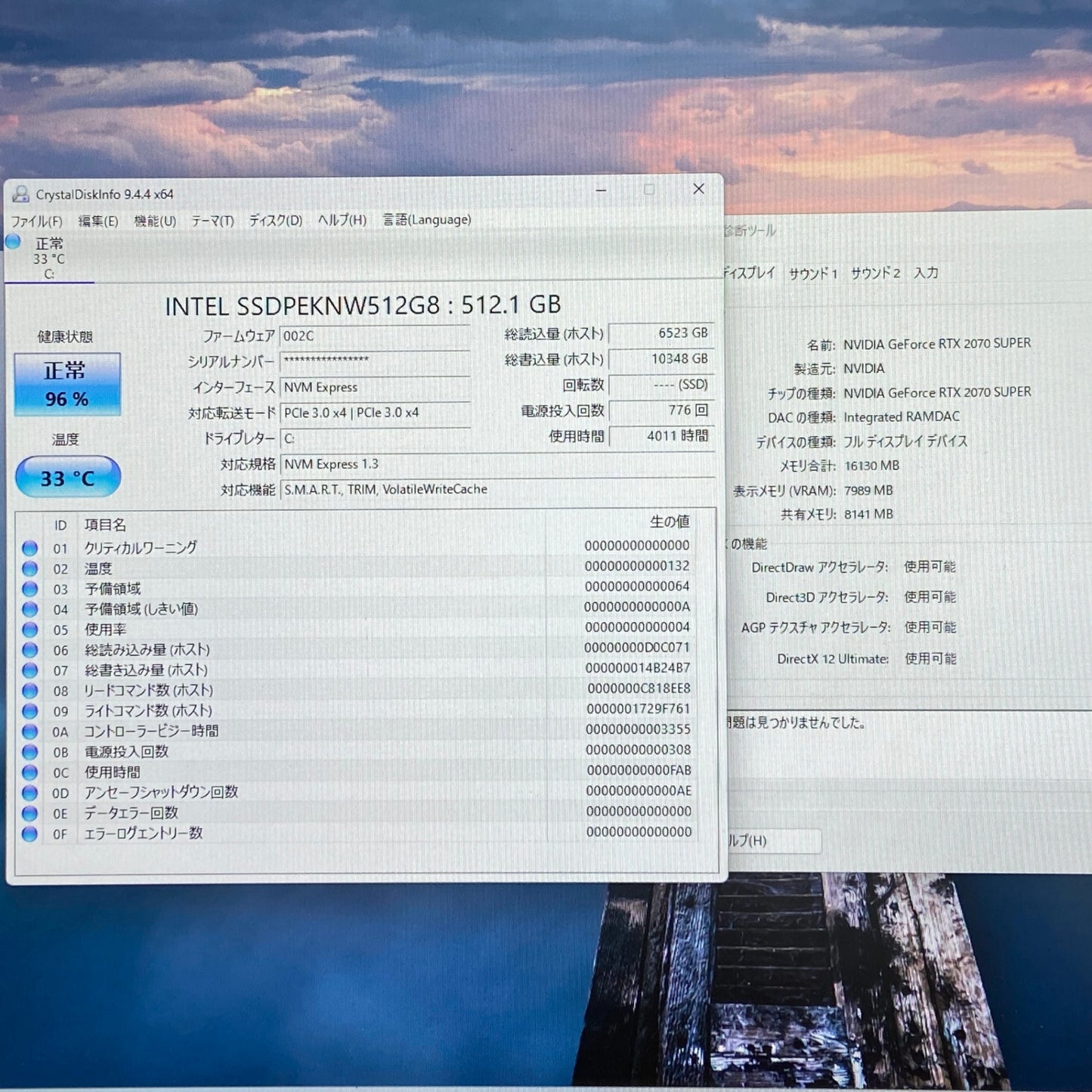The image size is (1092, 1092).
Task: Click the CrystalDiskInfo title bar app icon
Action: pyautogui.click(x=20, y=194)
